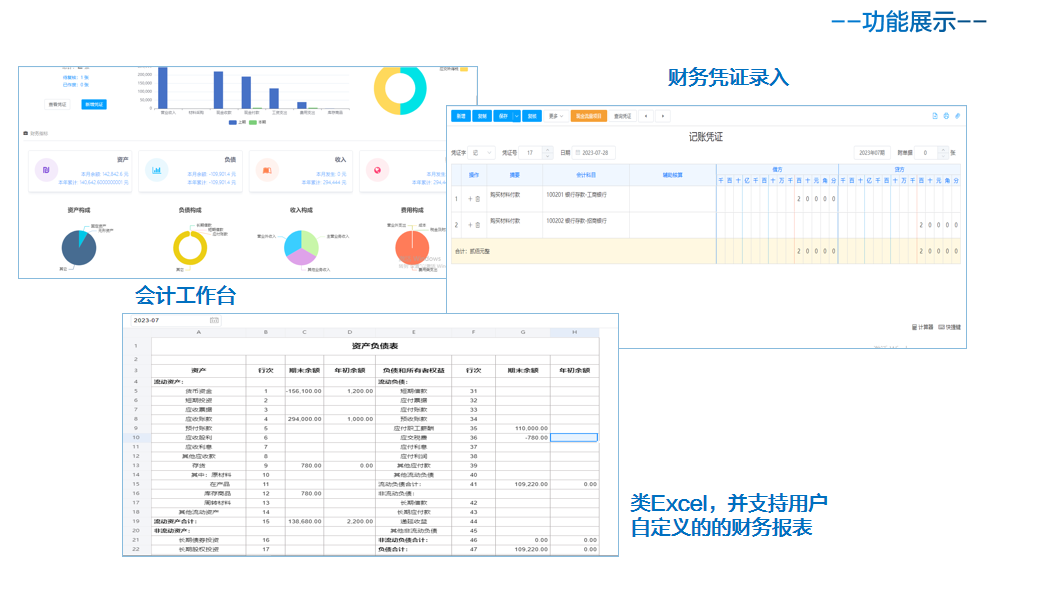
Task: Click the plus icon on voucher row 2
Action: tap(470, 225)
